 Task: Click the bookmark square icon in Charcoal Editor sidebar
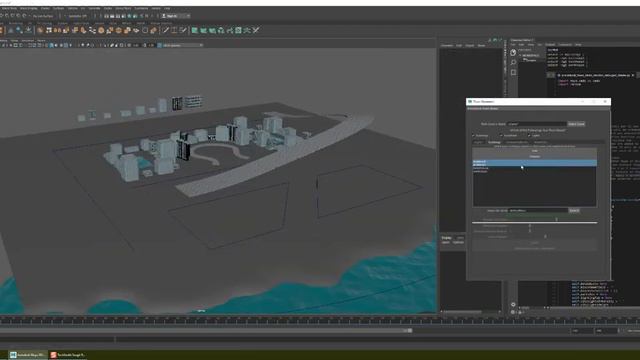(513, 73)
